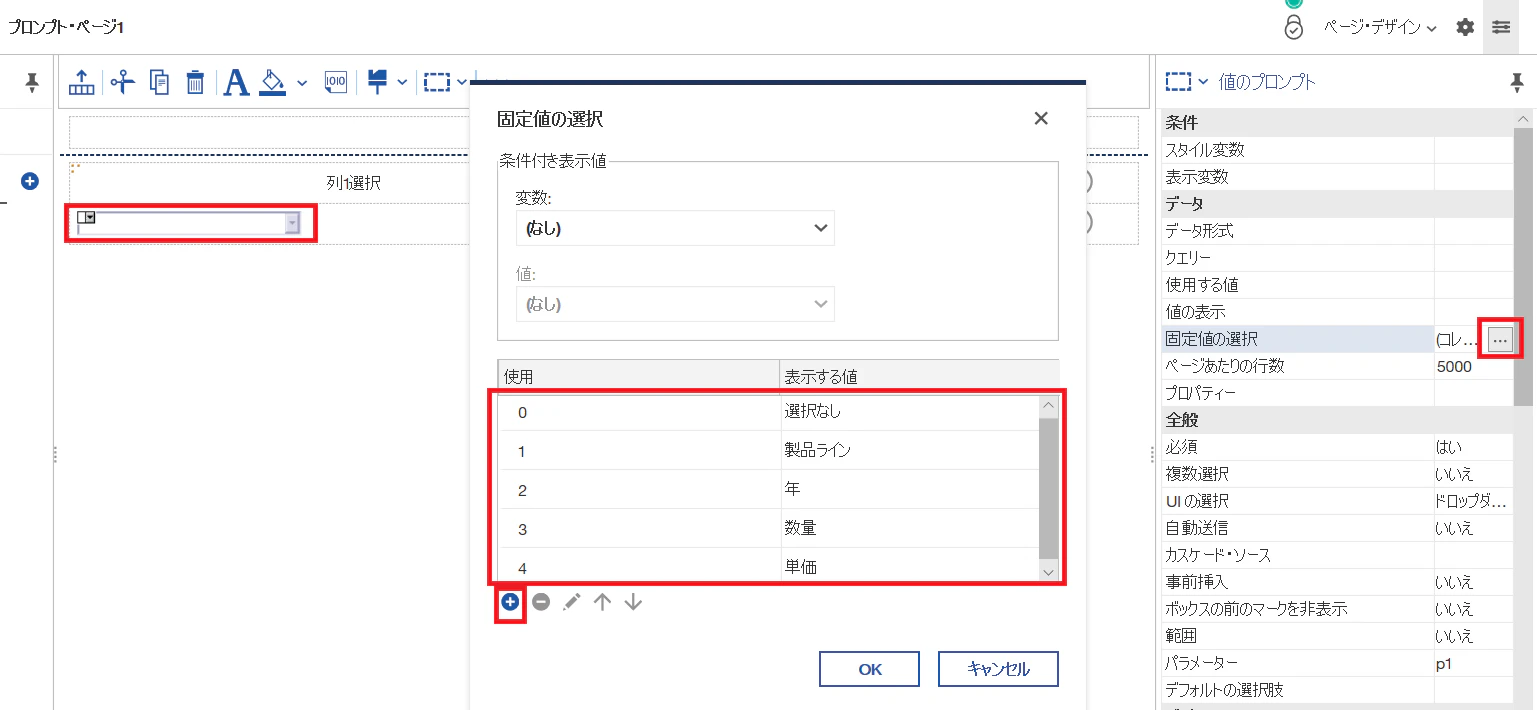
Task: Open the ページ・デザイン view dropdown
Action: click(1380, 28)
